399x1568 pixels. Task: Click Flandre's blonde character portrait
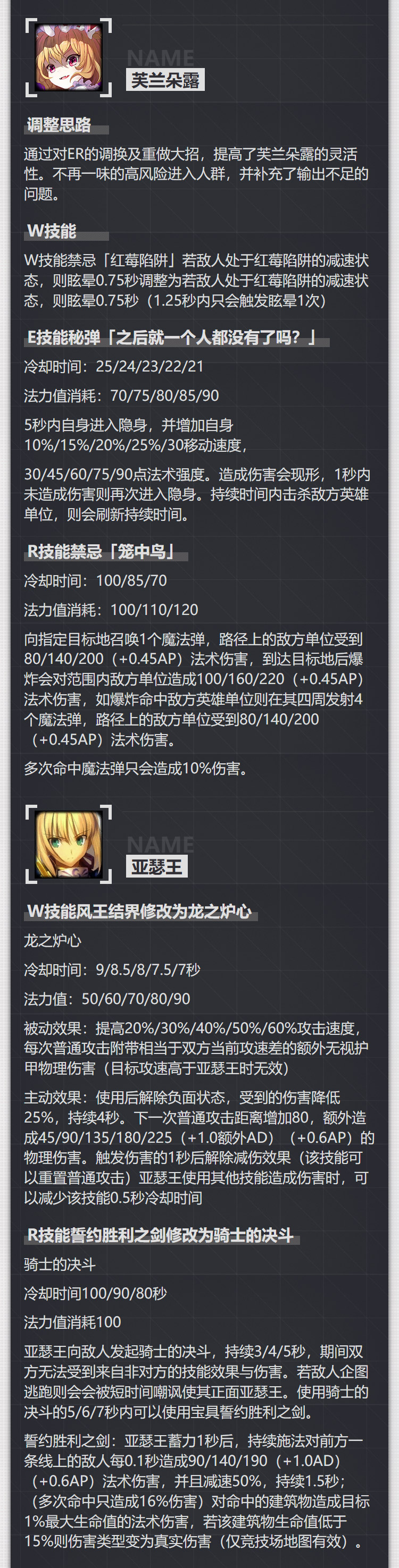point(69,58)
